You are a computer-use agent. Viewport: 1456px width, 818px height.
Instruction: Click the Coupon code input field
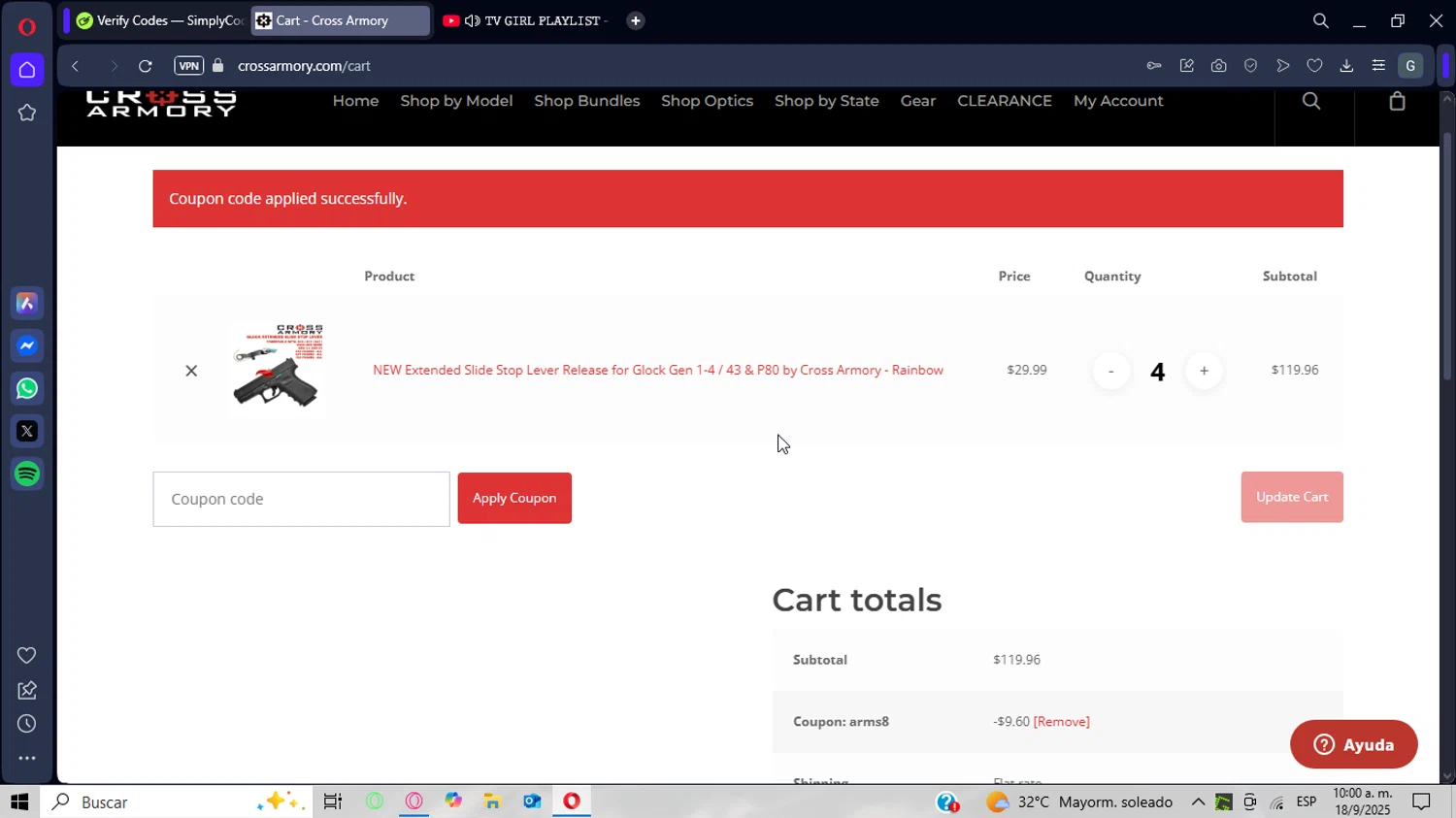tap(301, 499)
